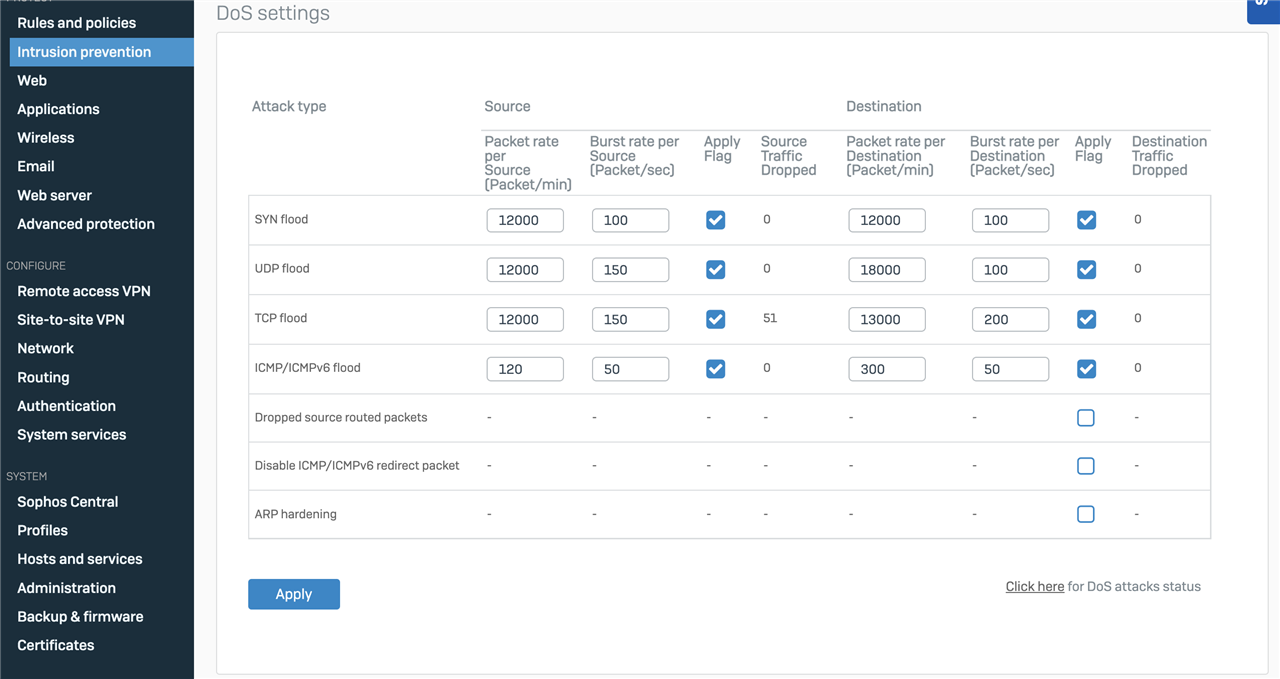Click SYN flood destination packet rate field

[x=887, y=220]
